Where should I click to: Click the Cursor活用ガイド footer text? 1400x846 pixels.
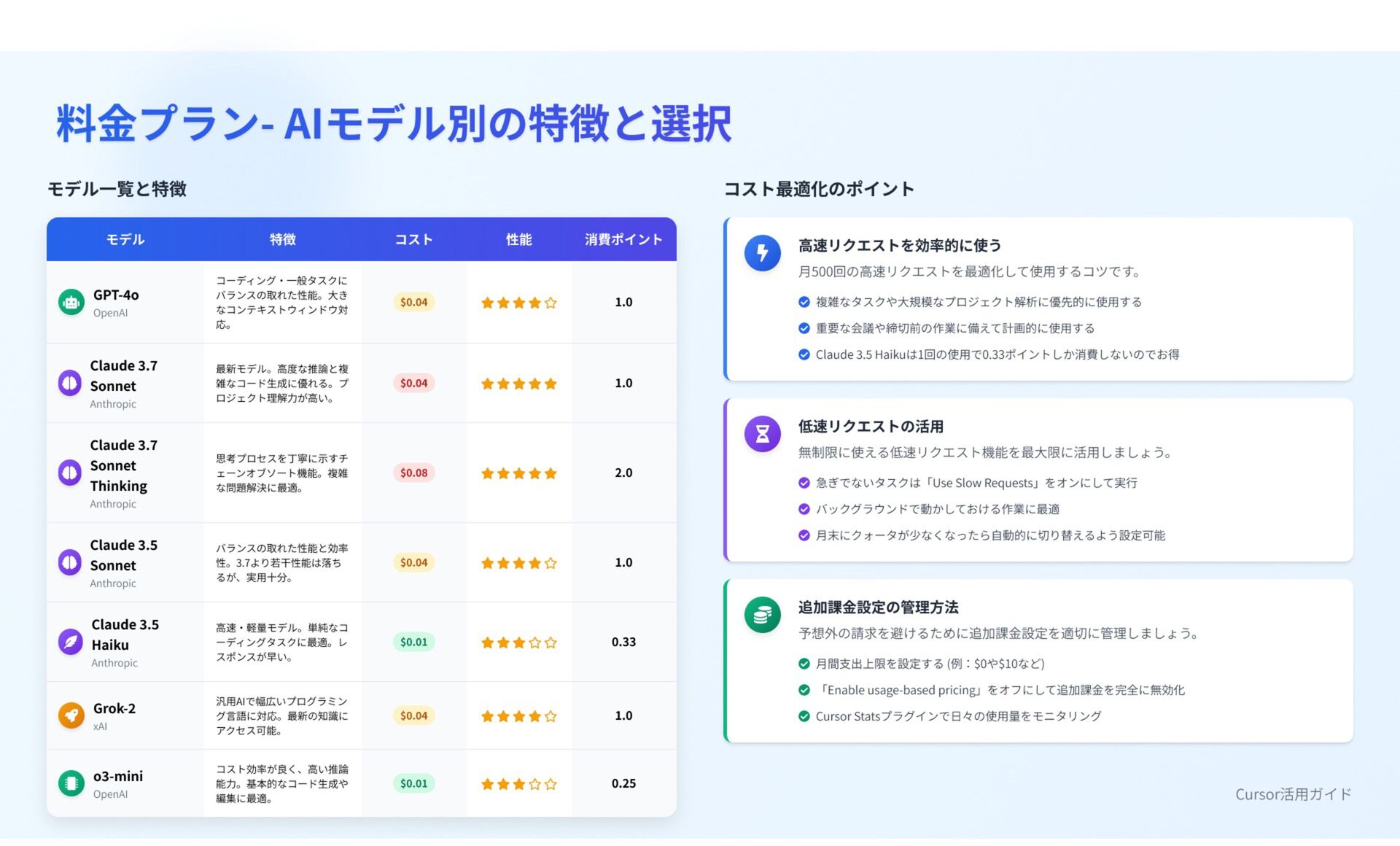[1293, 794]
